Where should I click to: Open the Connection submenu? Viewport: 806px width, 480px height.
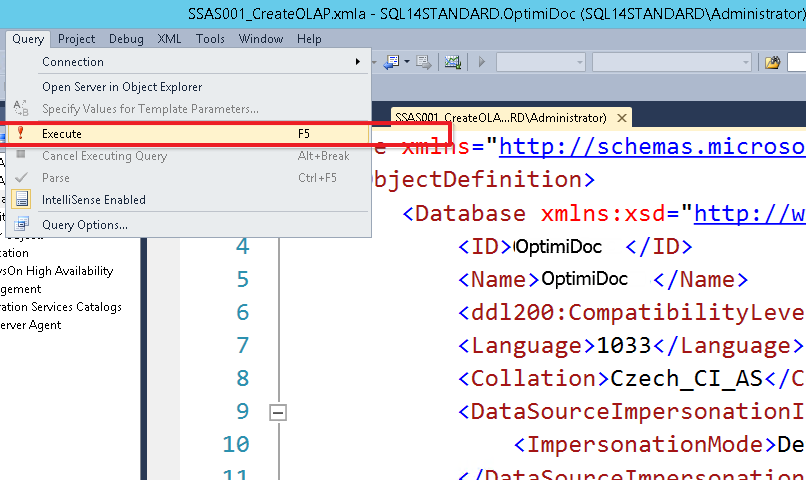pyautogui.click(x=72, y=62)
